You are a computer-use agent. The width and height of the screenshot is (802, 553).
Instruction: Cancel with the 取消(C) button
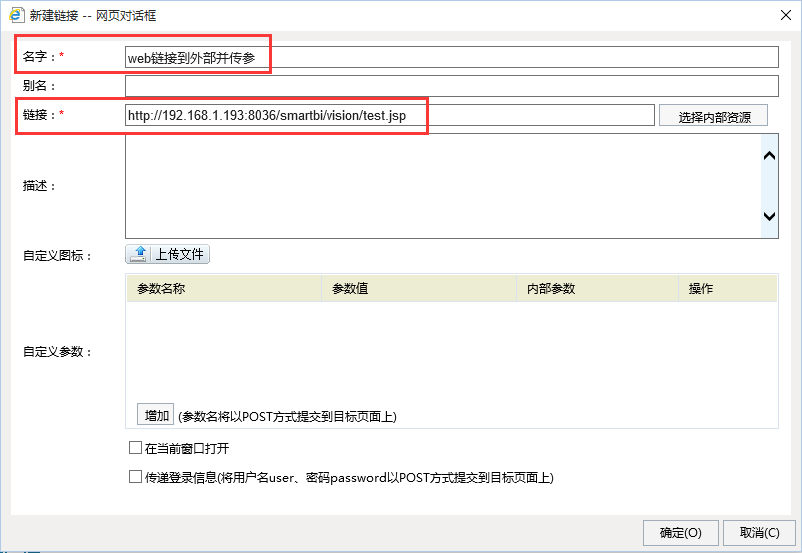[760, 533]
